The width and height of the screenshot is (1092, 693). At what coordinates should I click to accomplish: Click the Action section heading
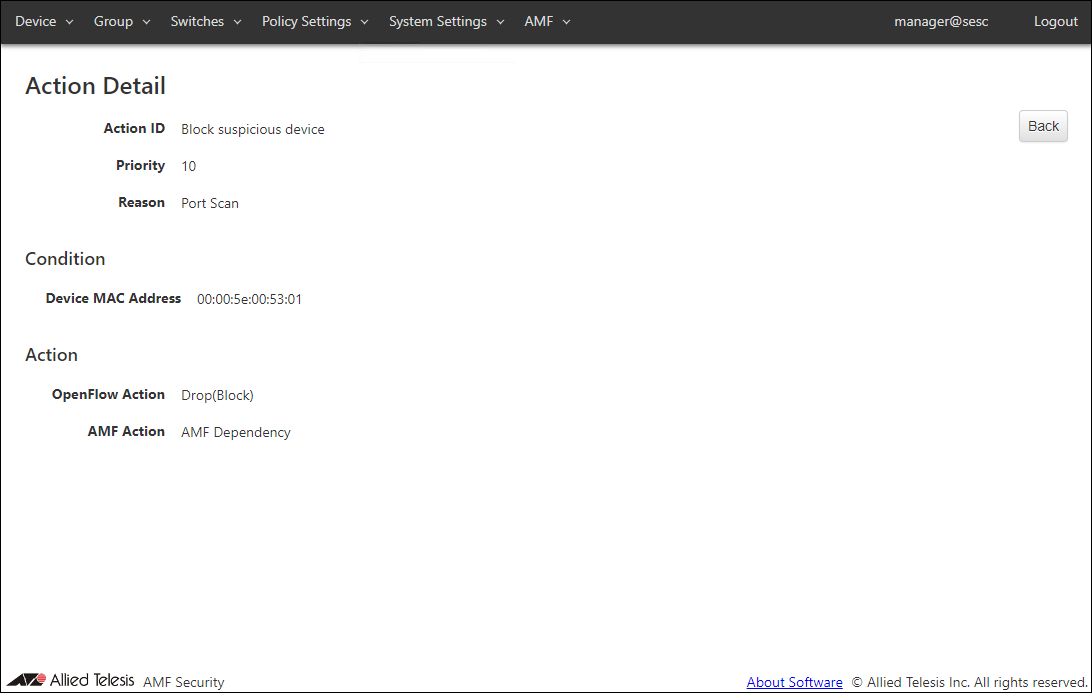point(52,355)
